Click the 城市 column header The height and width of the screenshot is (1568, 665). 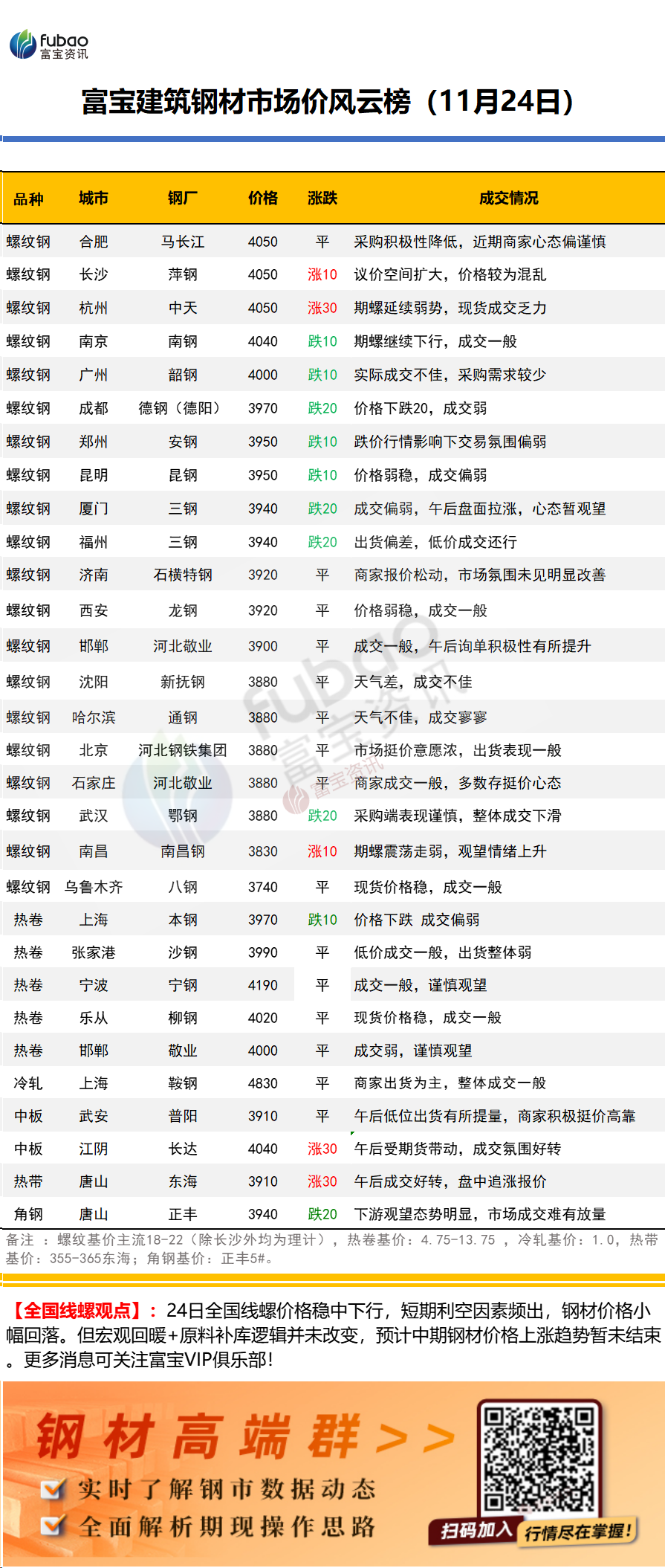coord(94,198)
